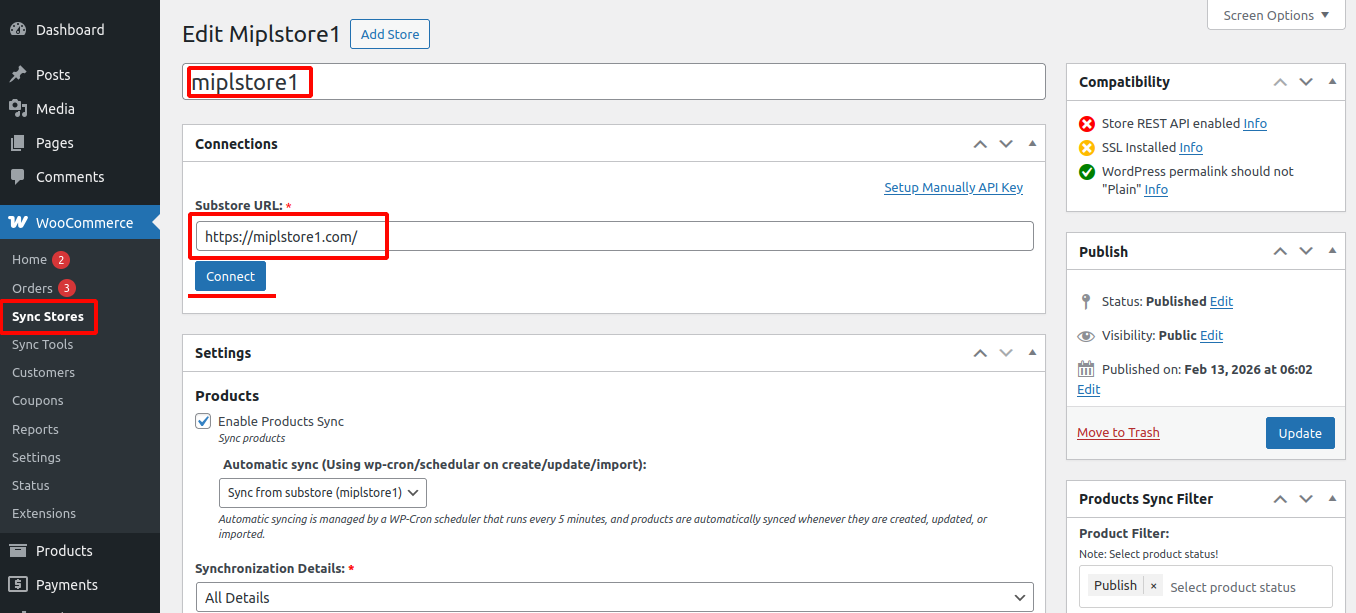Open Synchronization Details dropdown
Image resolution: width=1356 pixels, height=613 pixels.
614,598
